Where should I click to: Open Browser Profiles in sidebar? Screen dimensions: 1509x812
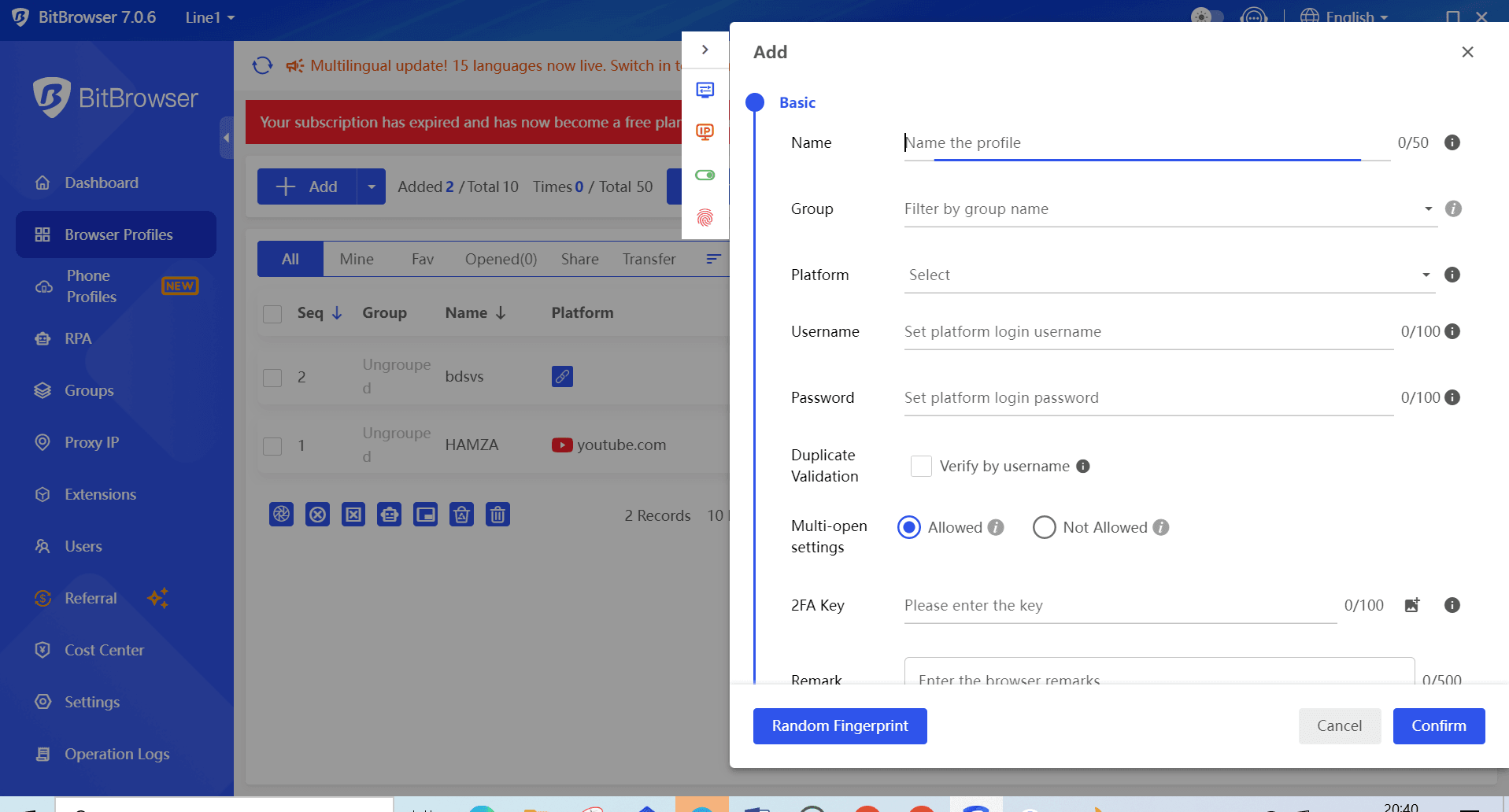pyautogui.click(x=116, y=234)
